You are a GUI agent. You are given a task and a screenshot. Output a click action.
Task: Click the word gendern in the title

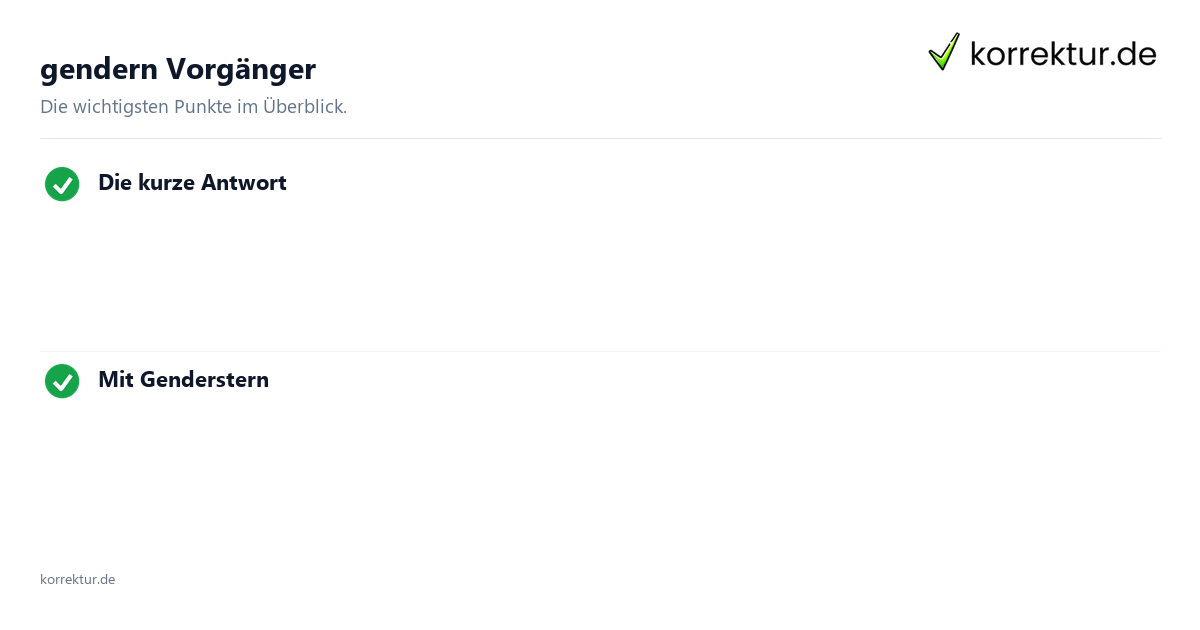click(99, 70)
